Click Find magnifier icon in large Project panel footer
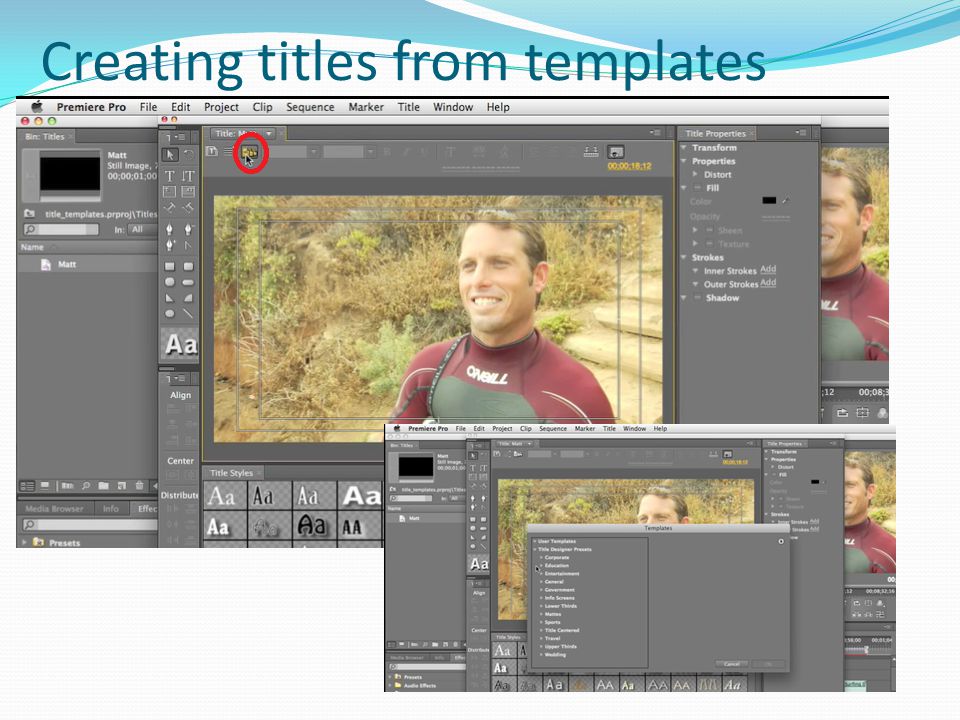The height and width of the screenshot is (720, 960). (86, 486)
